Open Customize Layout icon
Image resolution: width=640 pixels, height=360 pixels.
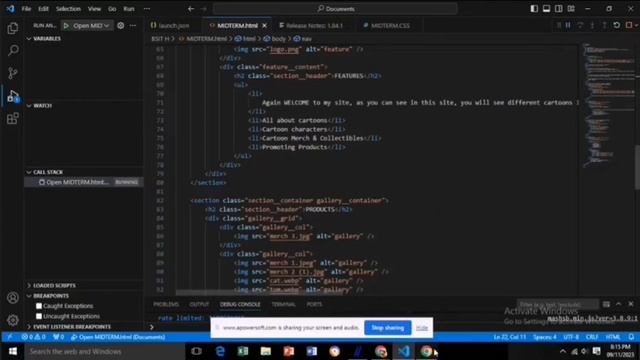pos(571,9)
